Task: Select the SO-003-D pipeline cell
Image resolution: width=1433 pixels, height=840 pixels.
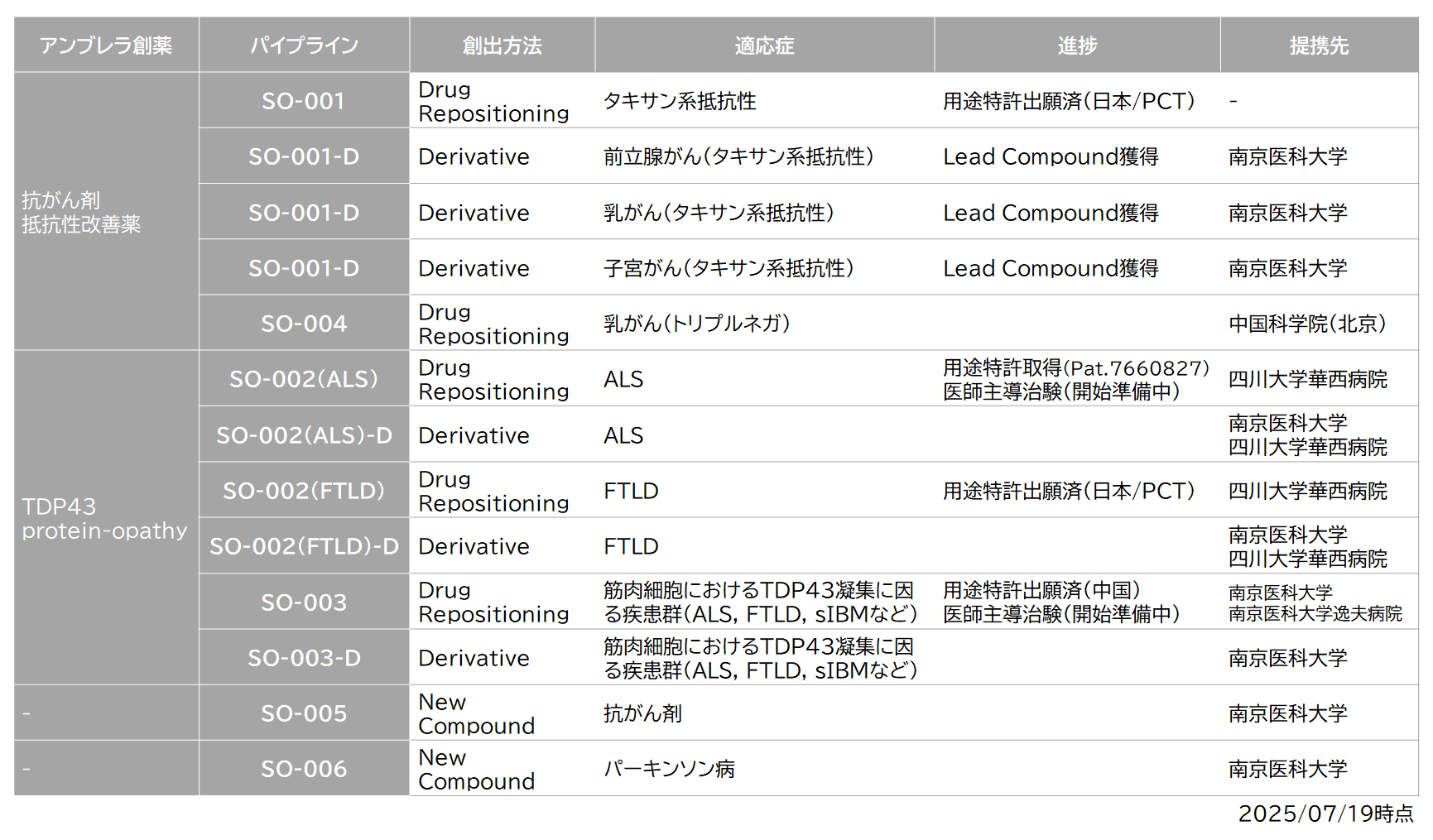Action: pos(304,658)
